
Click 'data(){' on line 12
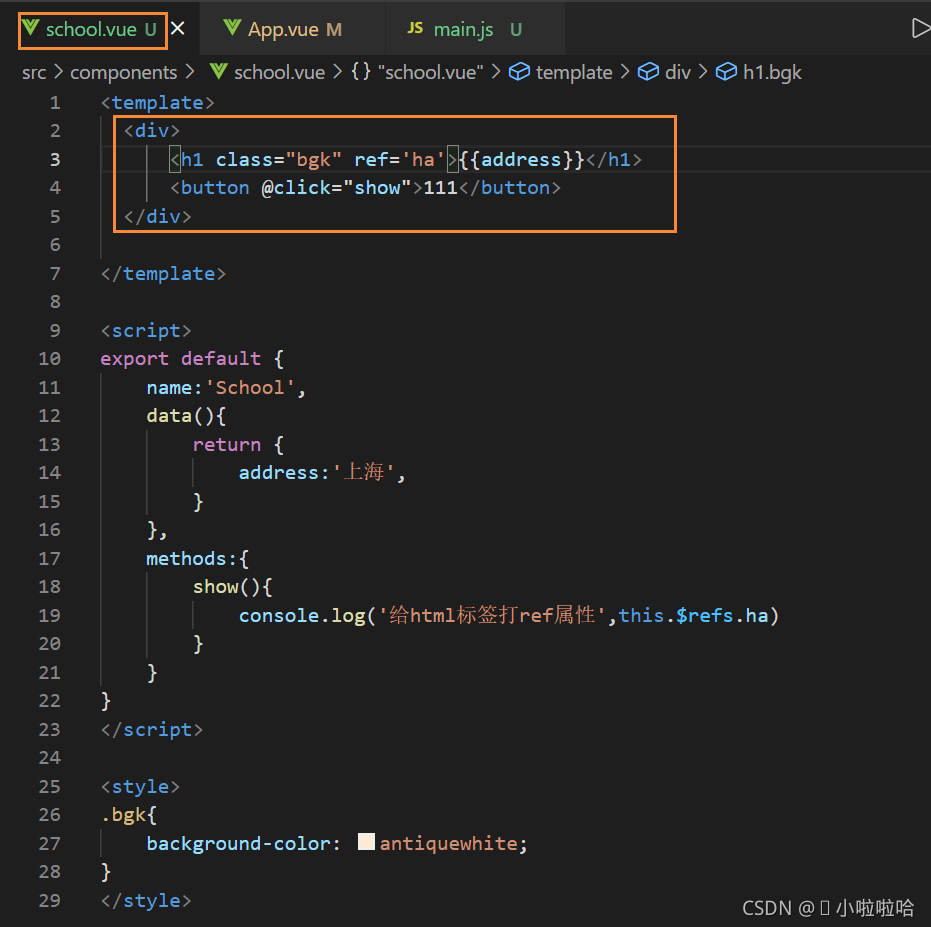(186, 416)
